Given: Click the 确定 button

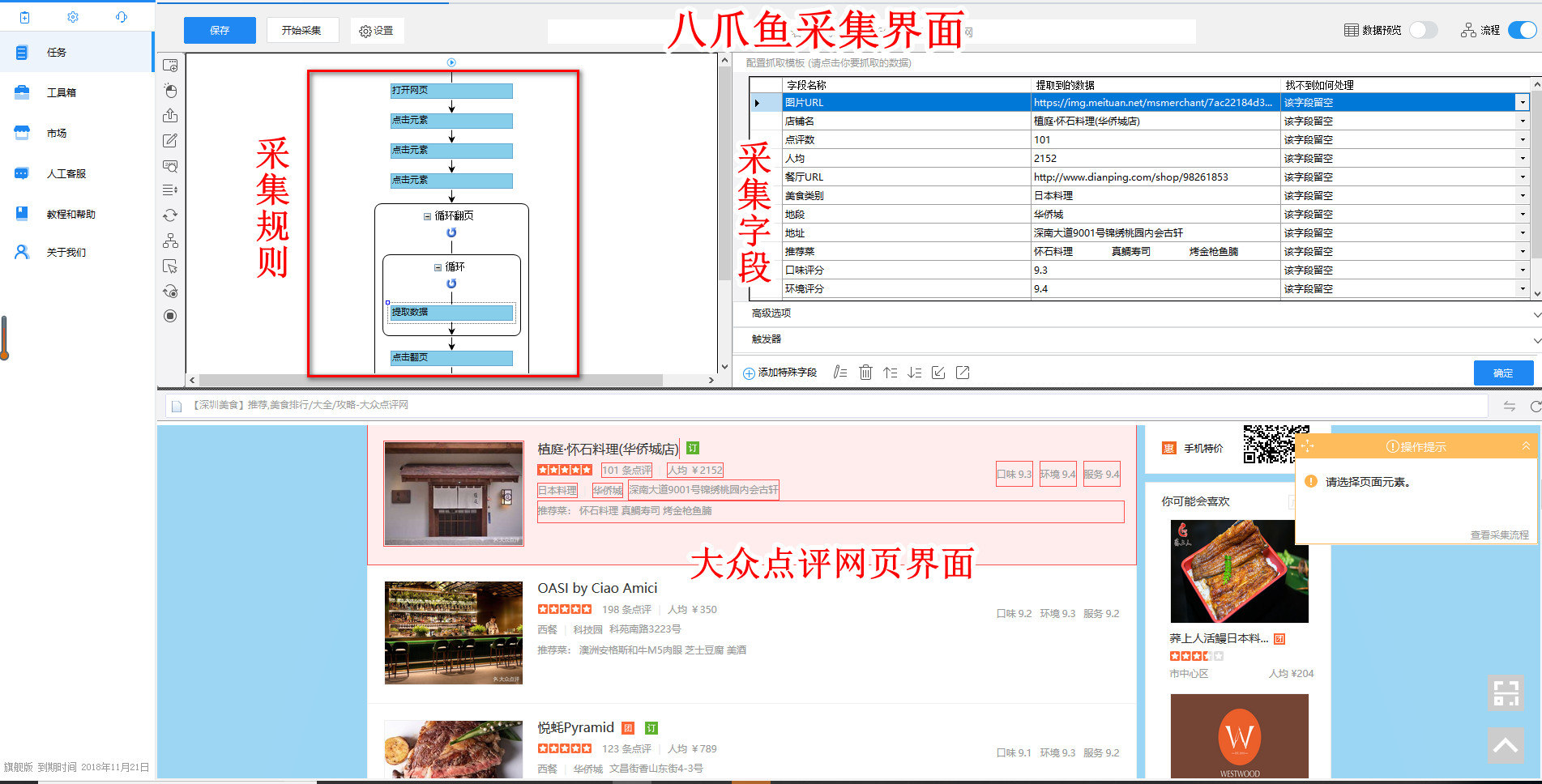Looking at the screenshot, I should point(1503,373).
